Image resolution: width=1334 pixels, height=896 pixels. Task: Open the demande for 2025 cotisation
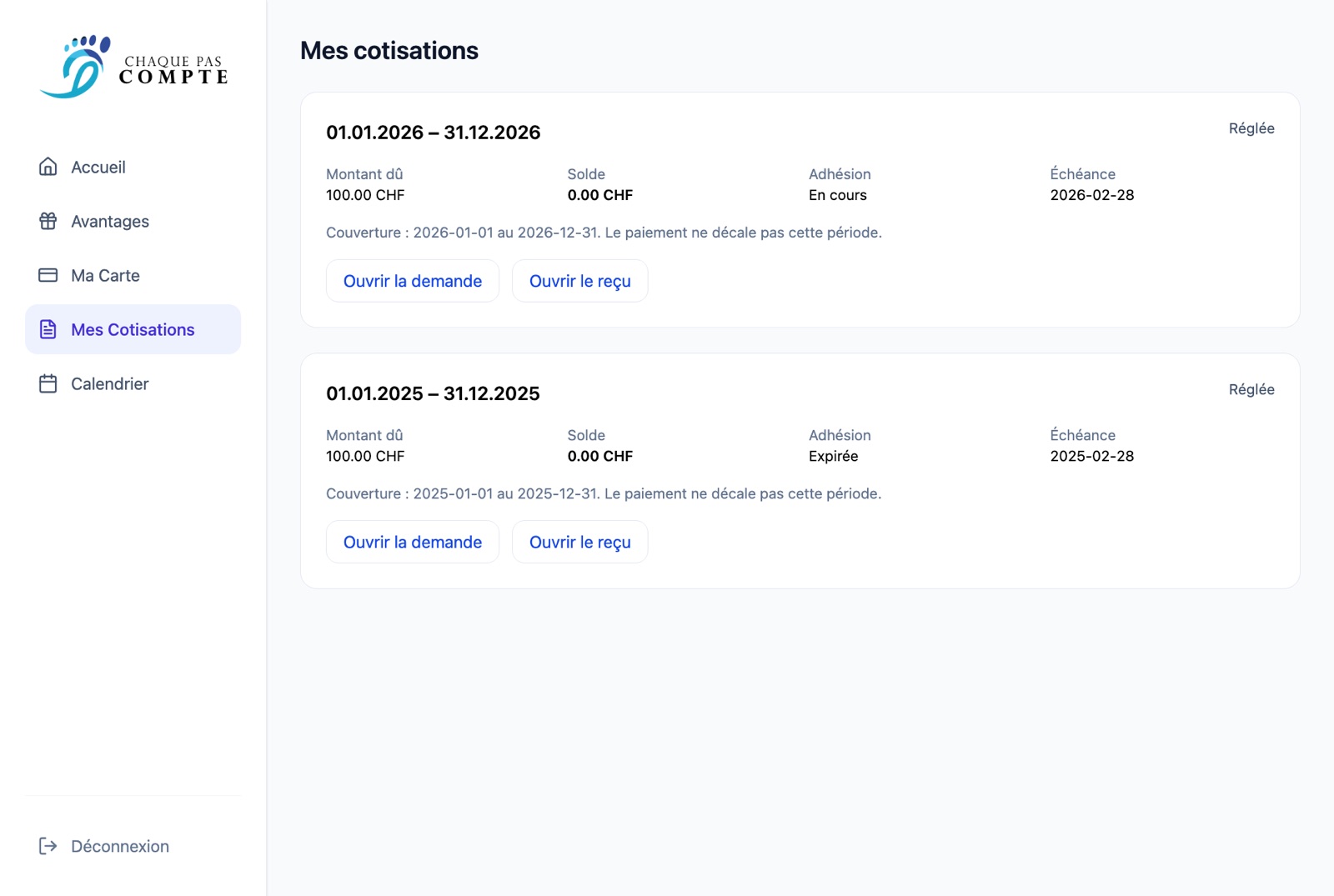coord(413,542)
